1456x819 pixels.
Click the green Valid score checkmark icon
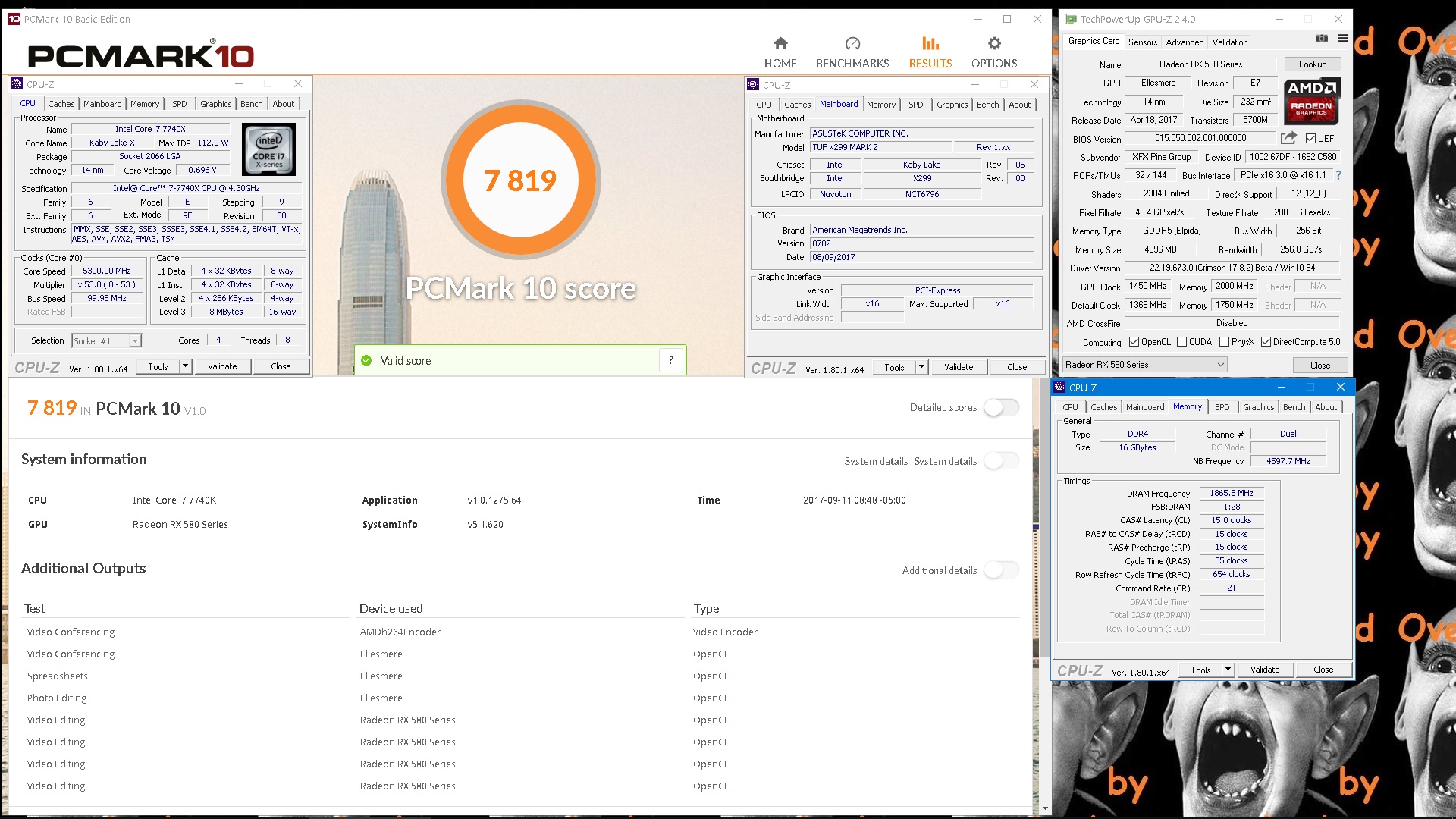pos(366,360)
